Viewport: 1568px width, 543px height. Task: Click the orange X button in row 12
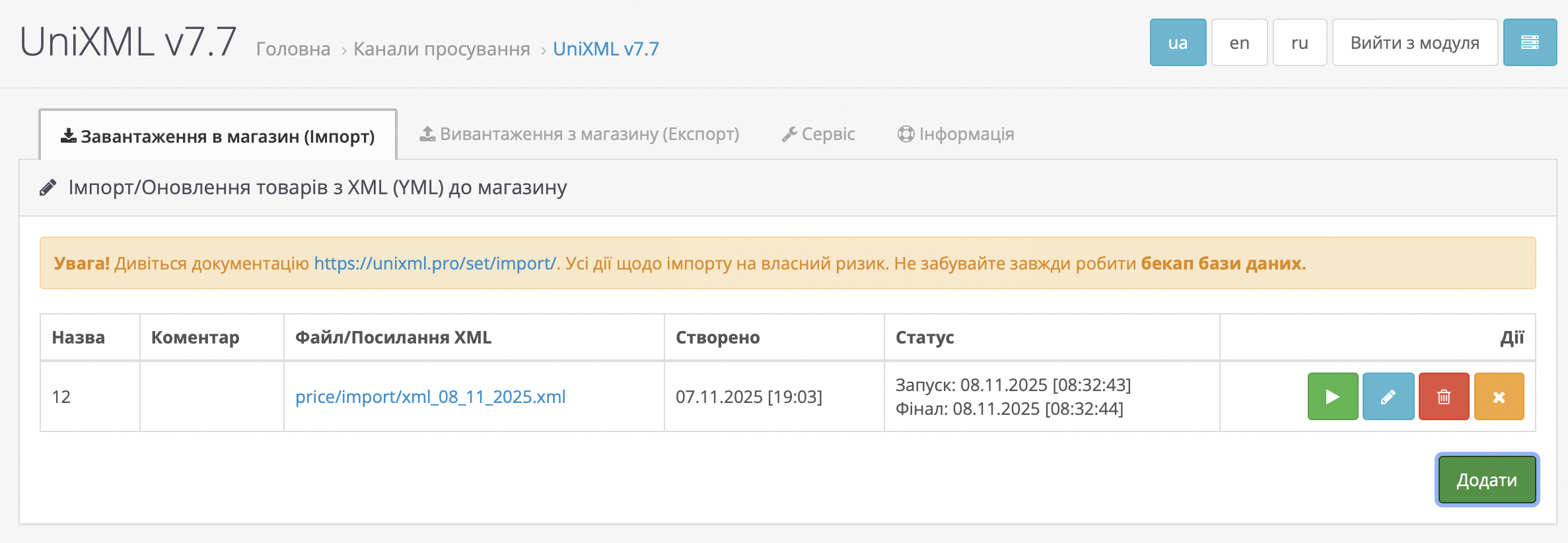click(x=1499, y=396)
